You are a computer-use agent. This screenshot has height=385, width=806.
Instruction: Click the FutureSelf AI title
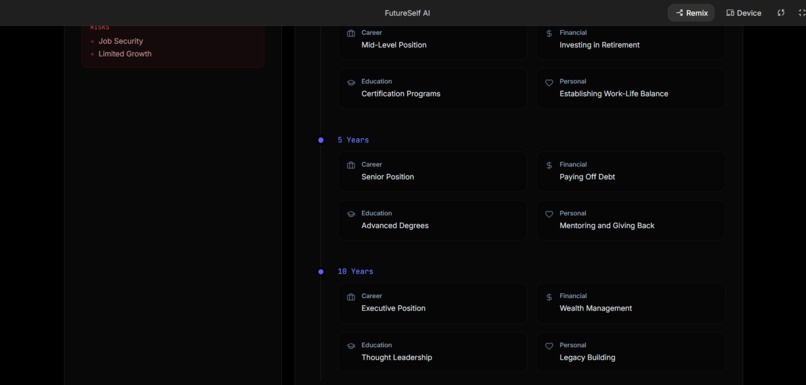pos(407,13)
